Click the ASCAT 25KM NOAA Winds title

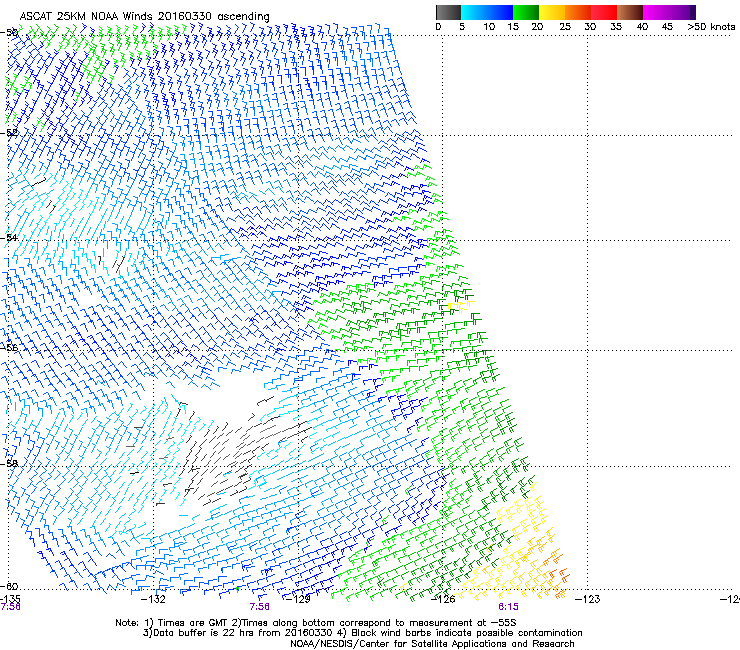[144, 16]
